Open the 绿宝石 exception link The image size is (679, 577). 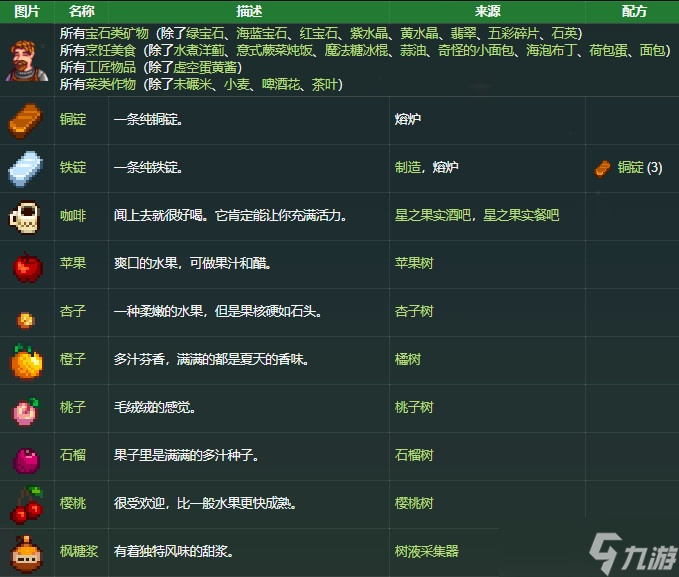205,33
